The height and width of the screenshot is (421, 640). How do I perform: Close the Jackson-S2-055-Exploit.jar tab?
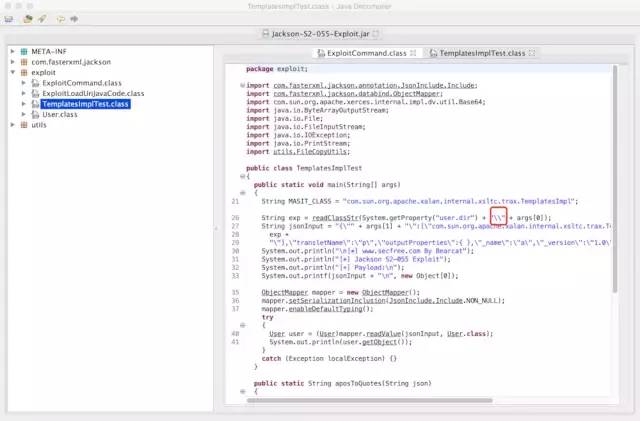[x=376, y=34]
